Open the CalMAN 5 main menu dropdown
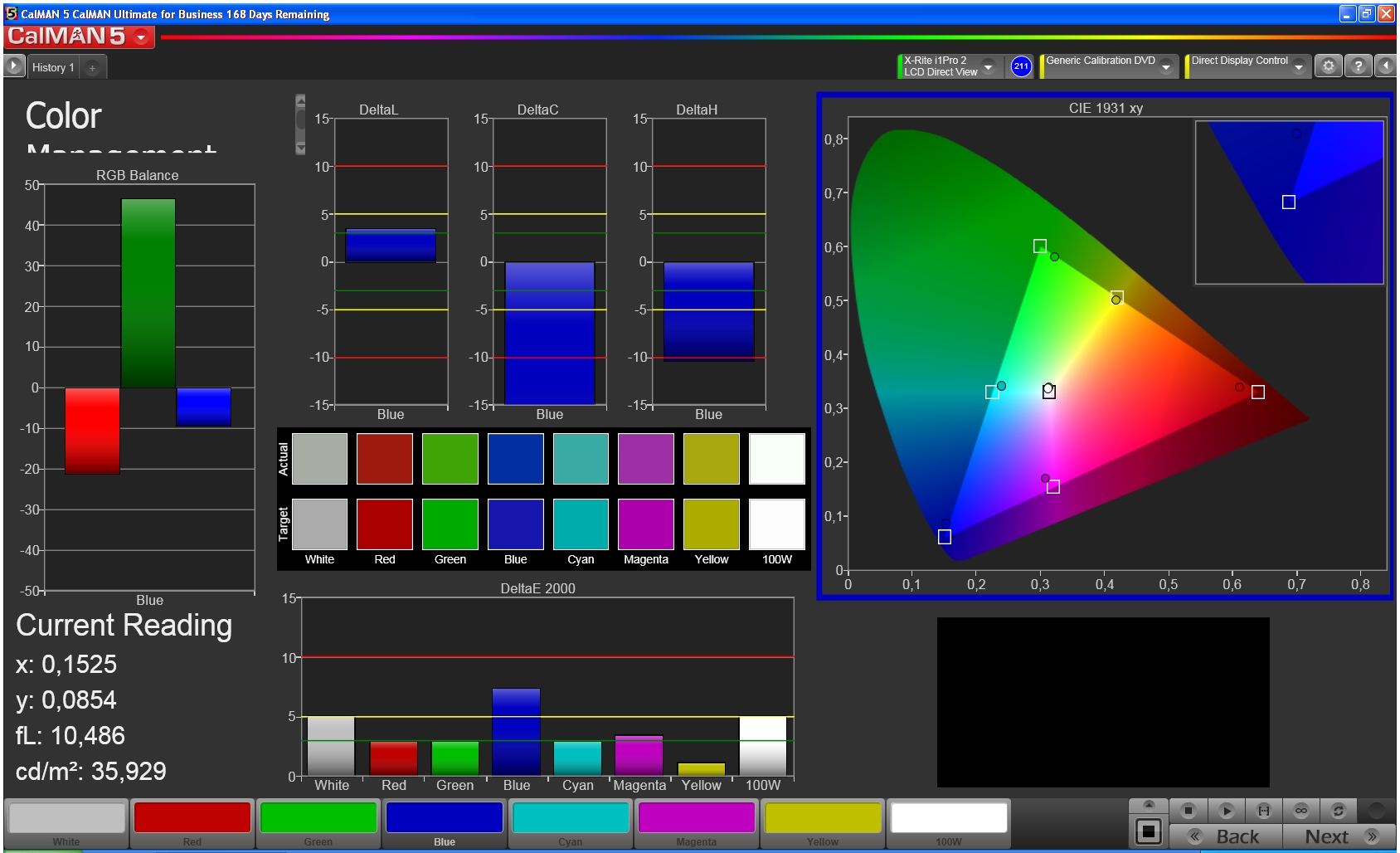Viewport: 1400px width, 853px height. click(142, 37)
